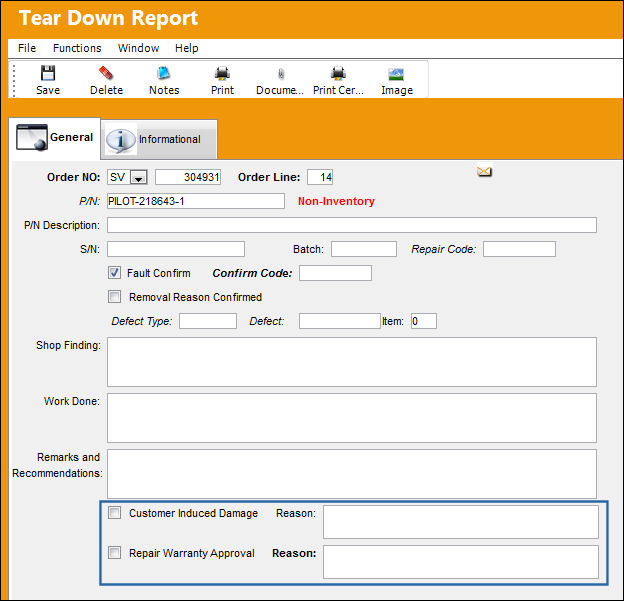
Task: Click the Confirm Code field
Action: (335, 273)
